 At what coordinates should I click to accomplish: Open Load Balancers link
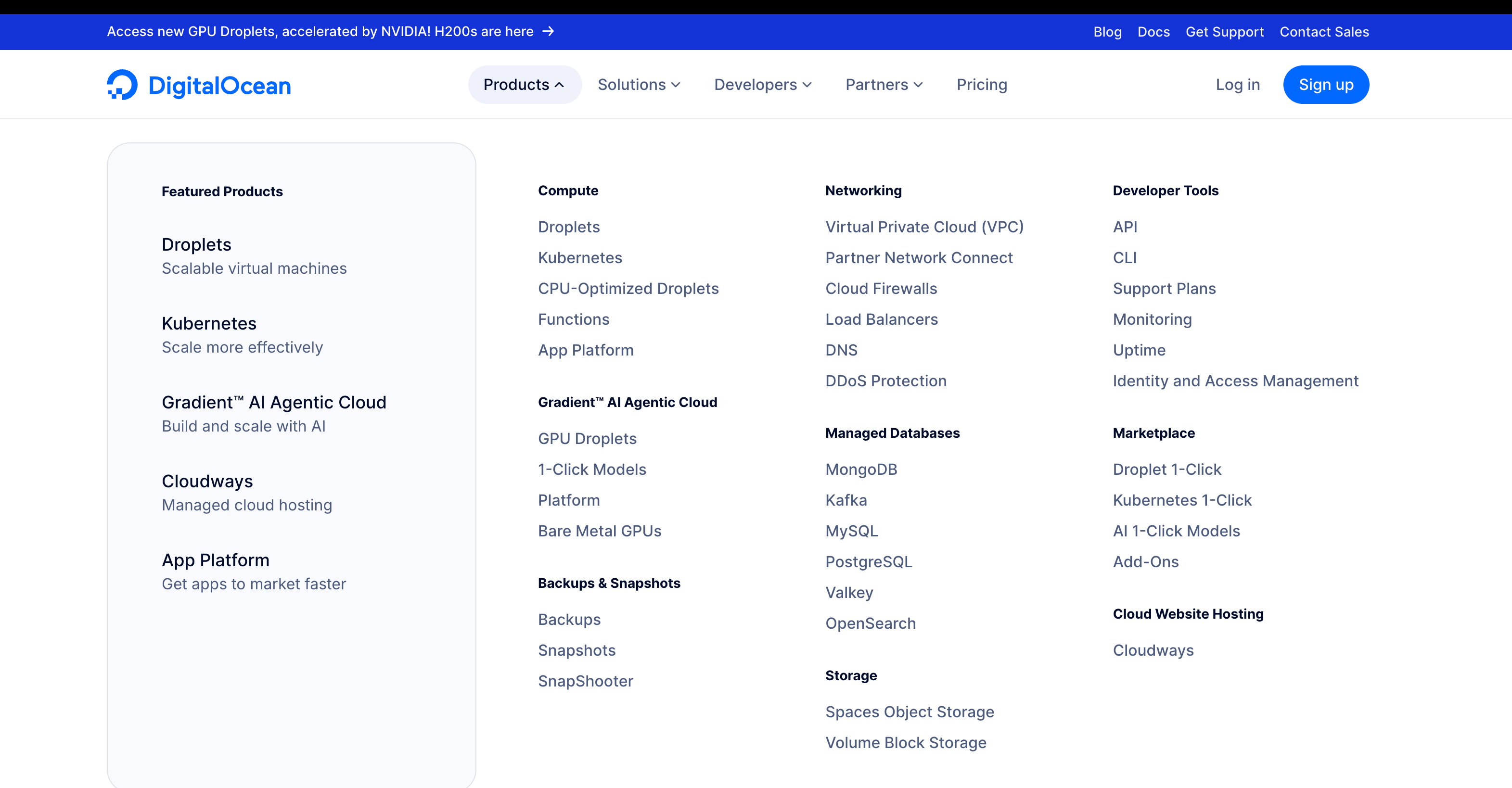point(882,319)
